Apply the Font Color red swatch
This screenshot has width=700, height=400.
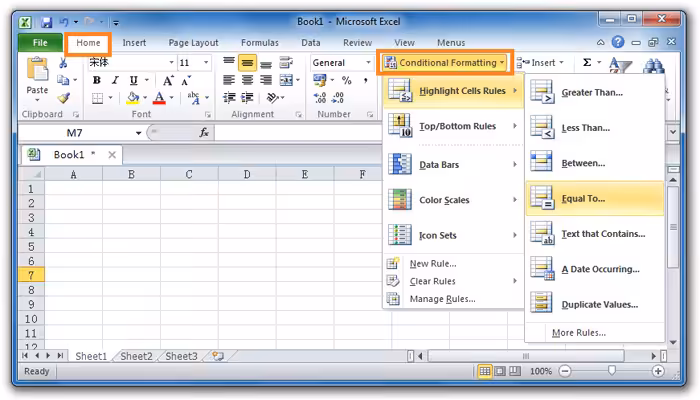(159, 97)
